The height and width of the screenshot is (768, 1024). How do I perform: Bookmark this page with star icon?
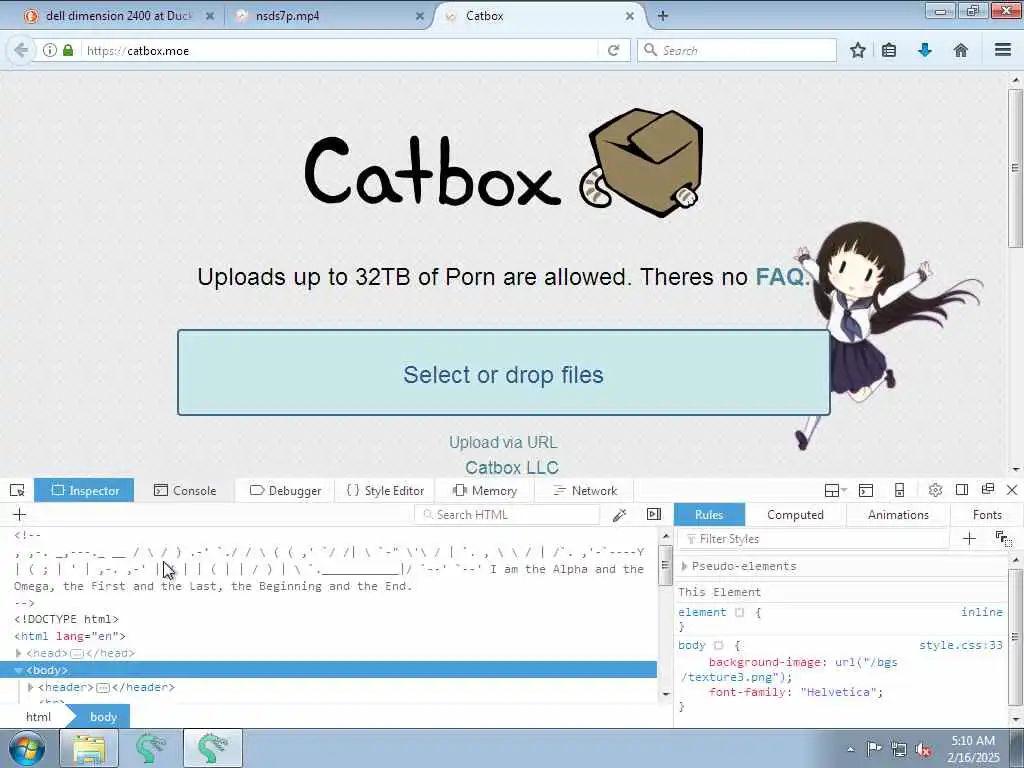857,50
